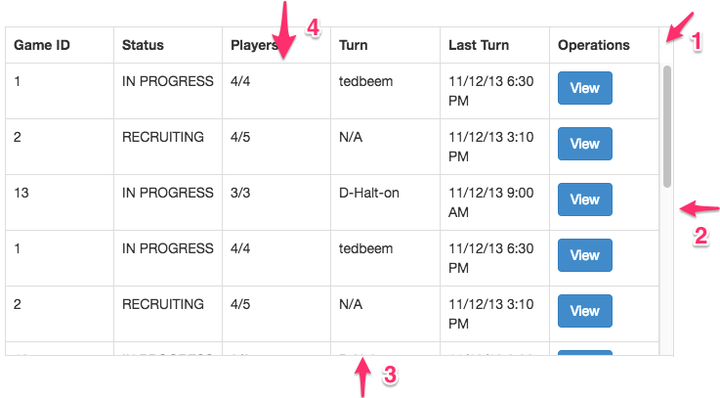Click first N/A turn cell
The width and height of the screenshot is (720, 398).
(x=385, y=146)
